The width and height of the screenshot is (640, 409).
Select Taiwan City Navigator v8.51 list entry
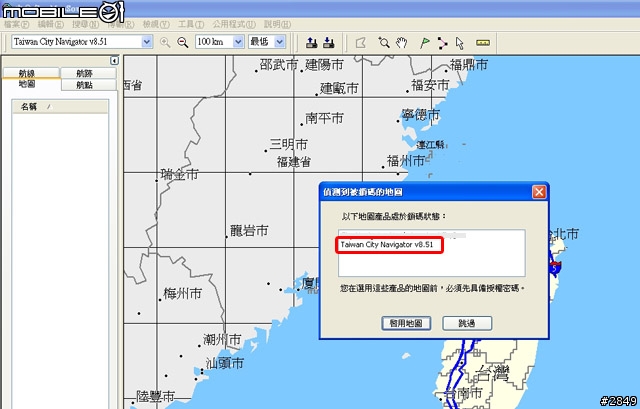pos(387,245)
